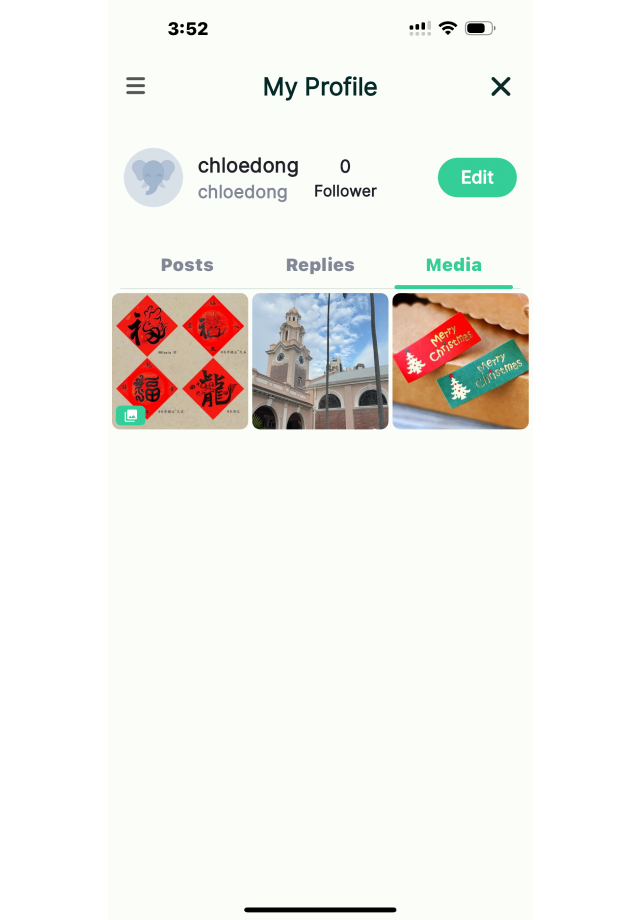View the 0 Follower count

click(x=345, y=178)
